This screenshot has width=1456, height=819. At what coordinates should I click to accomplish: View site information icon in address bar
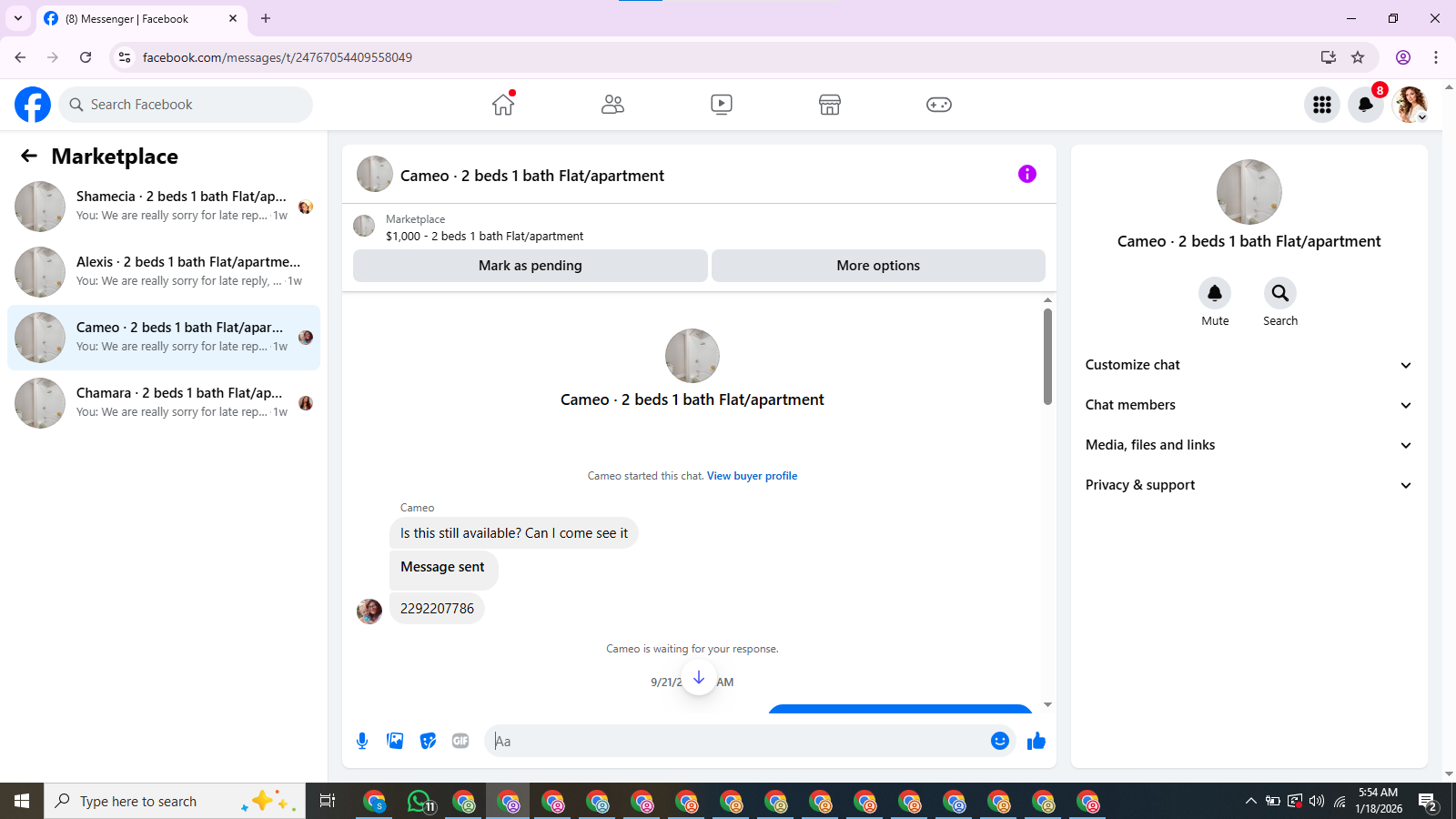(125, 57)
